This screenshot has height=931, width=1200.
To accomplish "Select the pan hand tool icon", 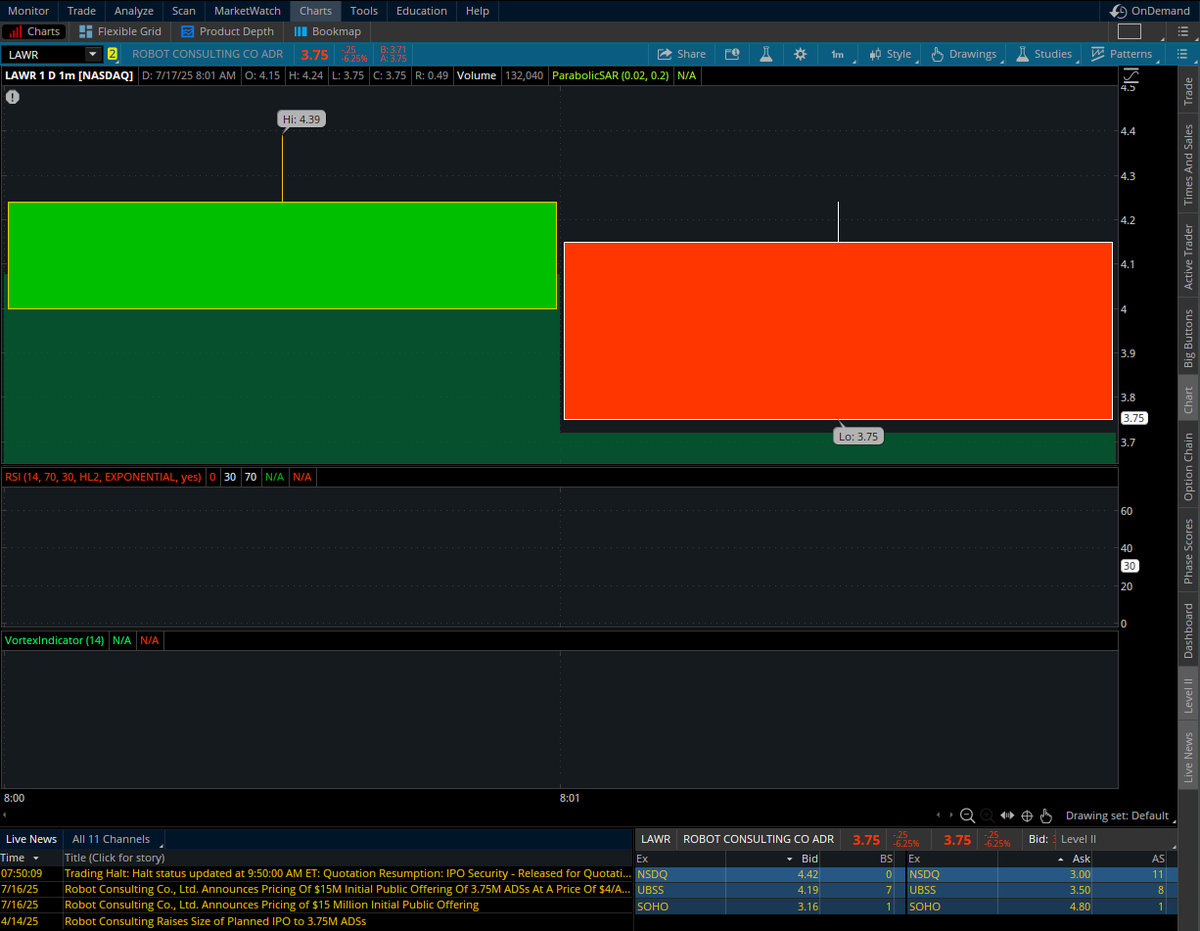I will pos(1046,816).
